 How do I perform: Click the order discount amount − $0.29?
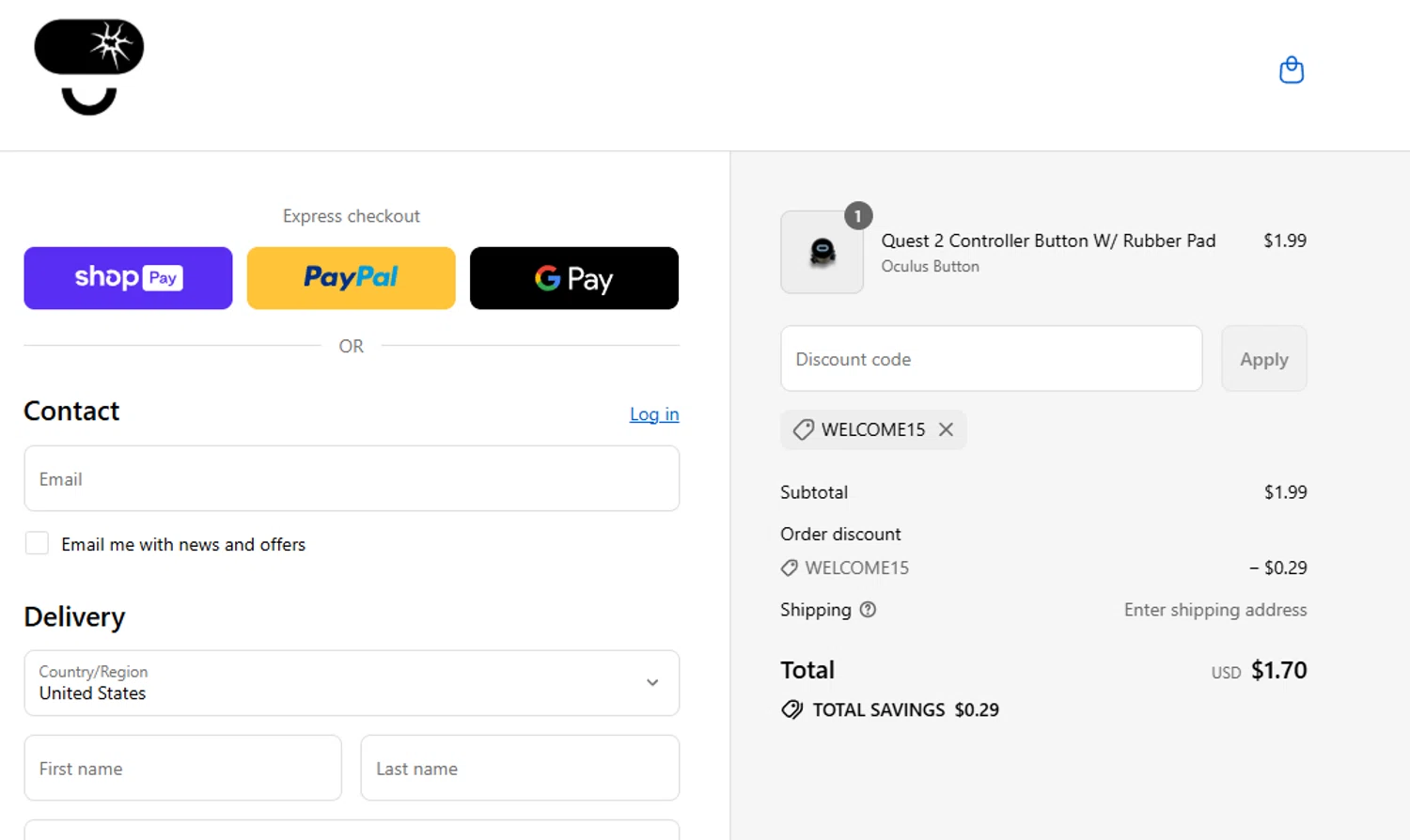pos(1278,568)
